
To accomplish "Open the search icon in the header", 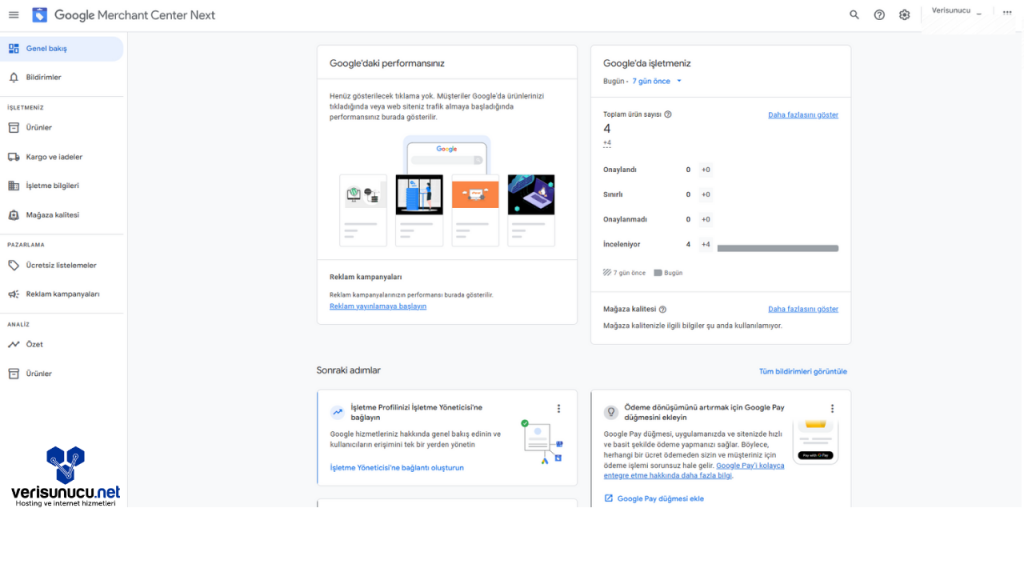I will coord(854,14).
